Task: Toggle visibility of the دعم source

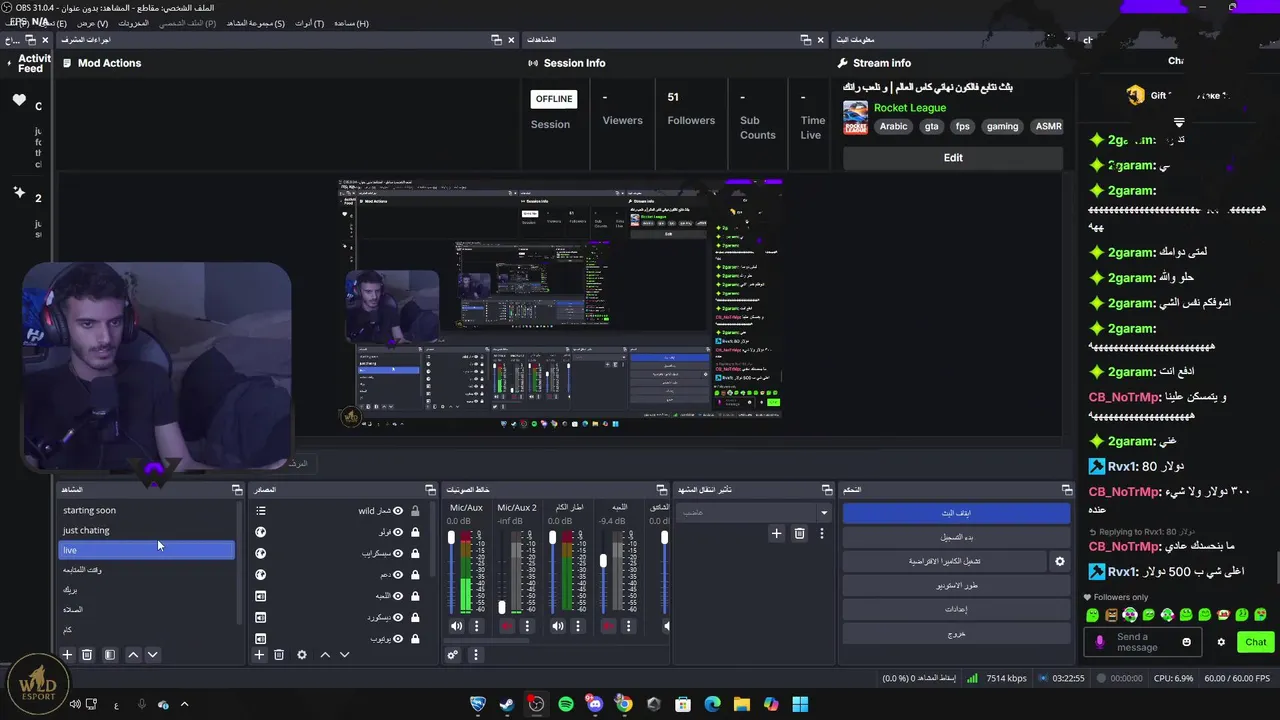Action: [x=398, y=575]
